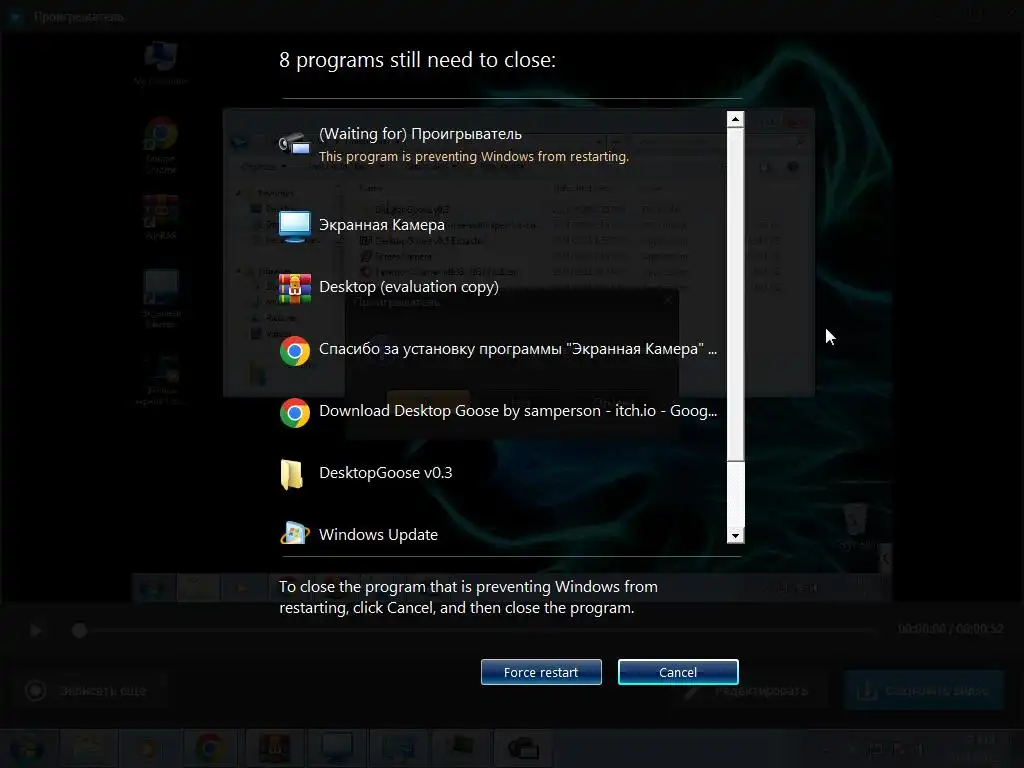Click the Cancel button
1024x768 pixels.
tap(678, 672)
